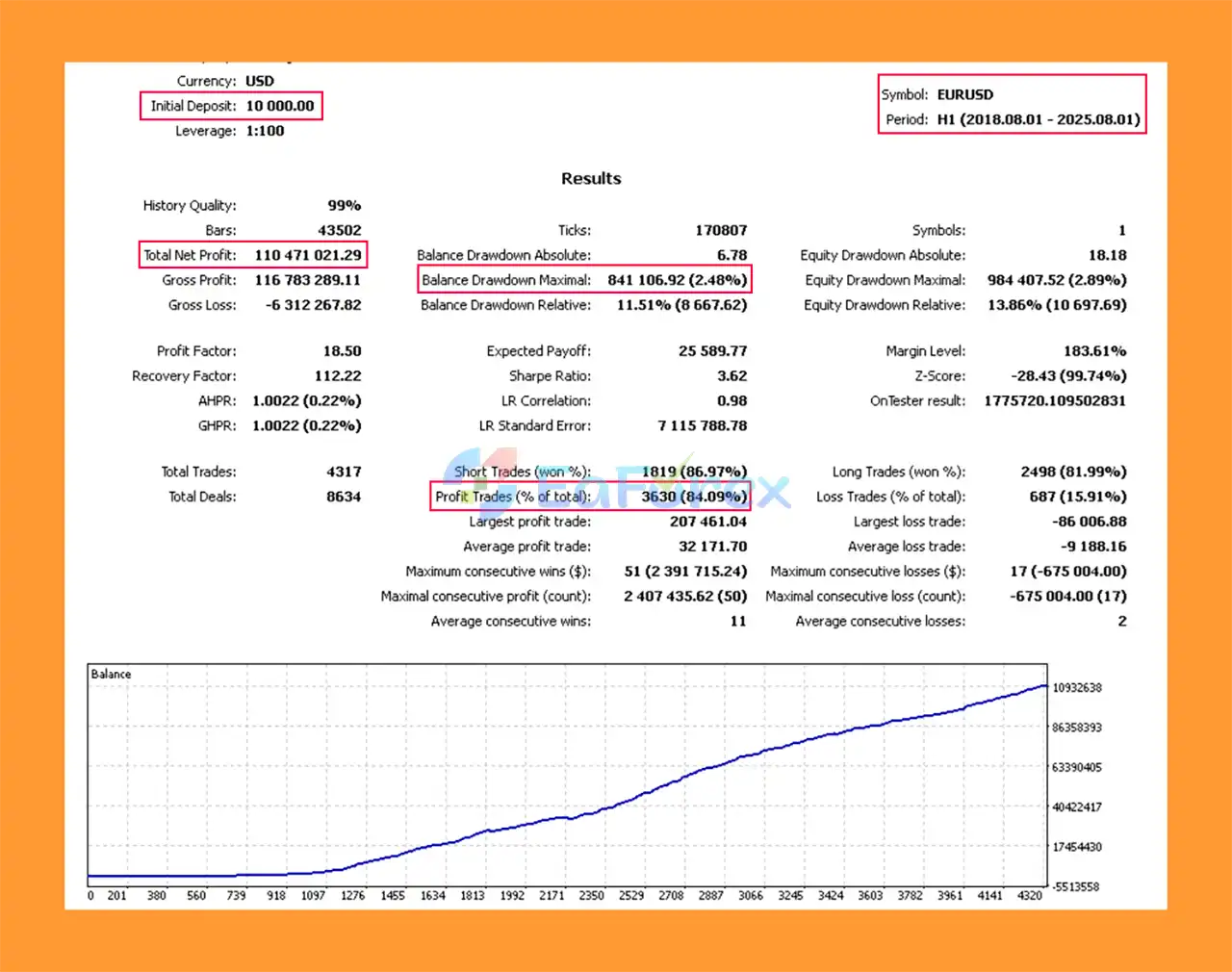The image size is (1232, 972).
Task: Click the History Quality 99% value
Action: pos(344,205)
